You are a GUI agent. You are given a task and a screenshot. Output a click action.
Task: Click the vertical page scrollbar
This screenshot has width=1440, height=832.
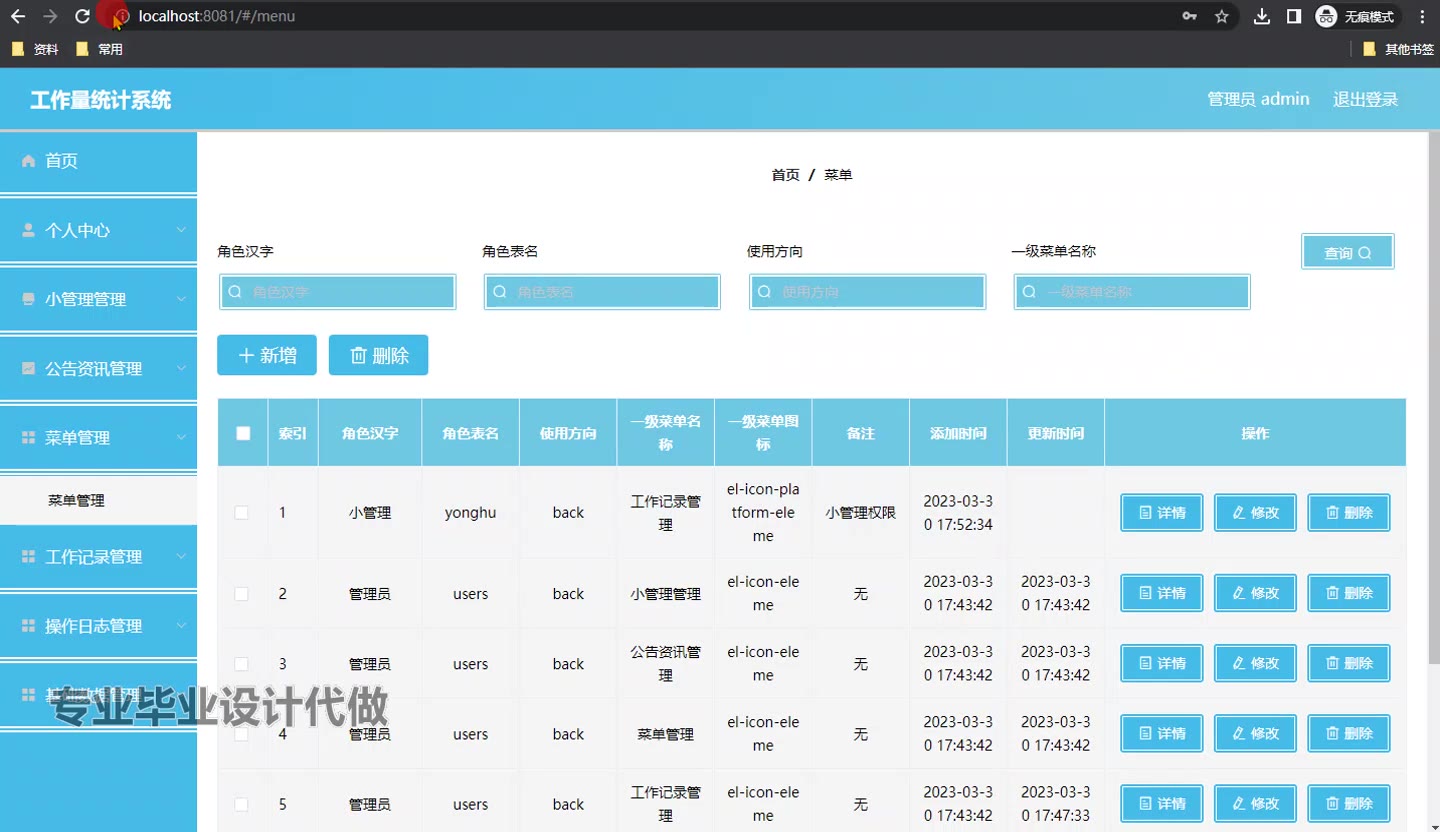(1433, 400)
